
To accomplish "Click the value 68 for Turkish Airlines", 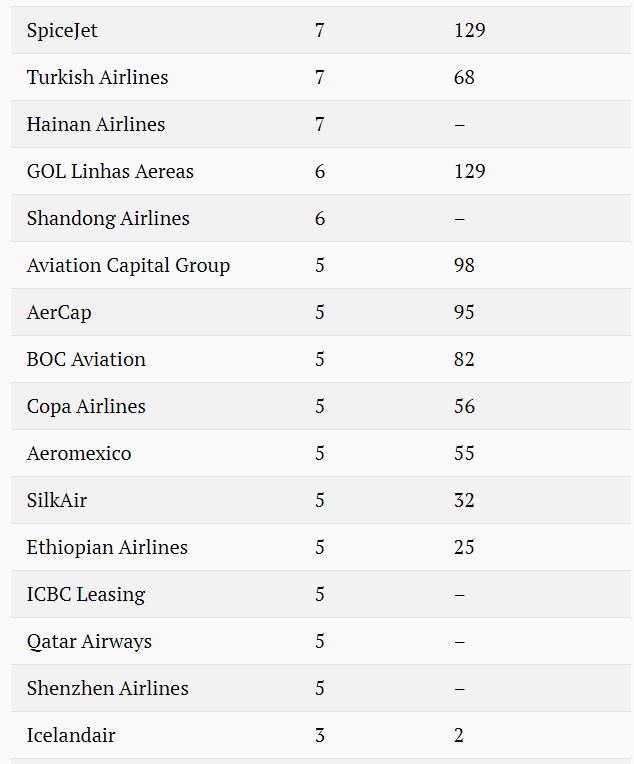I will [464, 77].
